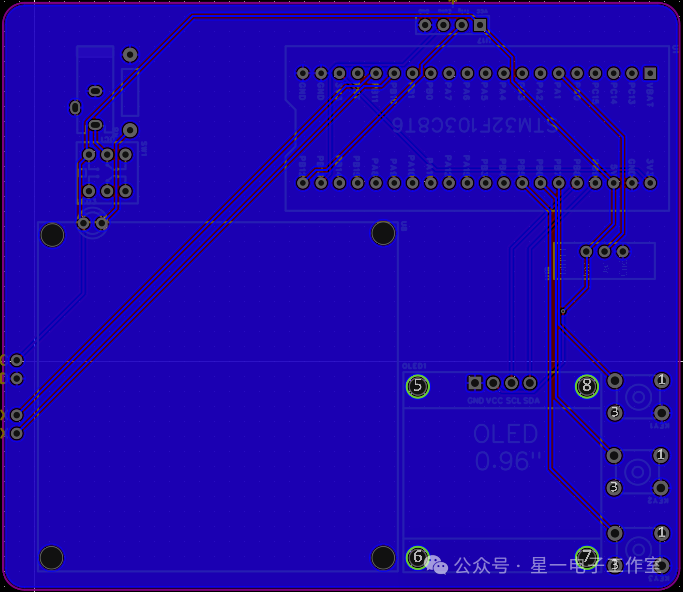
Task: Select the VCC pad of the OLED header
Action: [x=493, y=383]
